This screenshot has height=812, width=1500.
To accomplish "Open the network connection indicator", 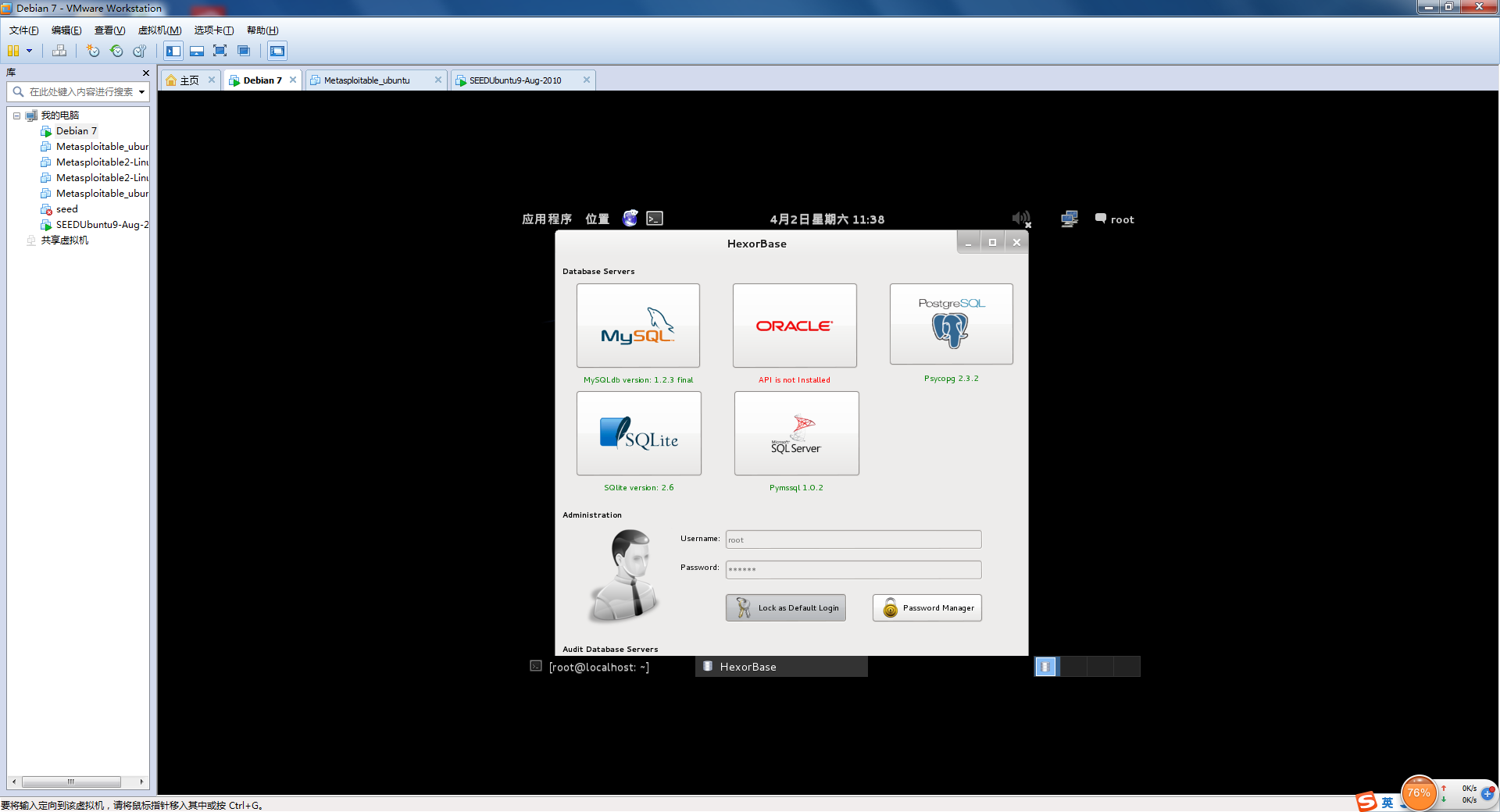I will click(1070, 219).
